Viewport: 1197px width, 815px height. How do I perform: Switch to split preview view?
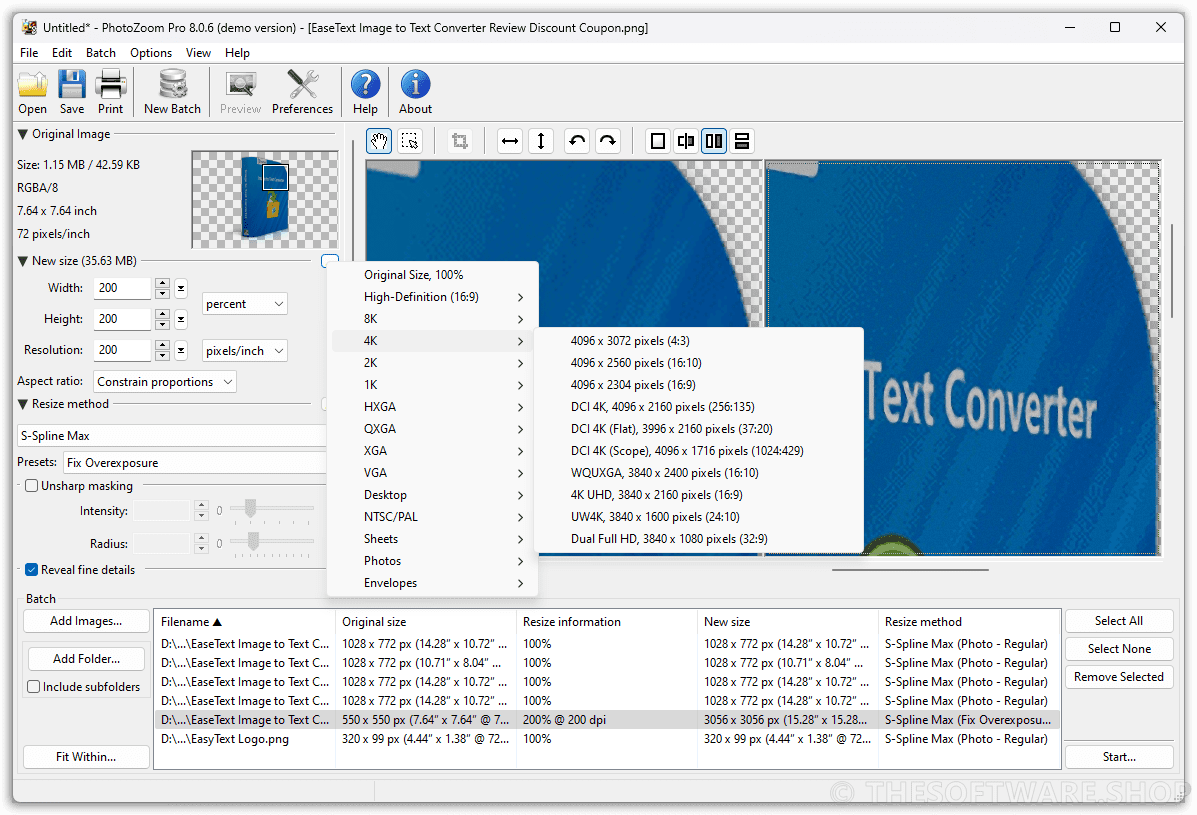click(686, 141)
